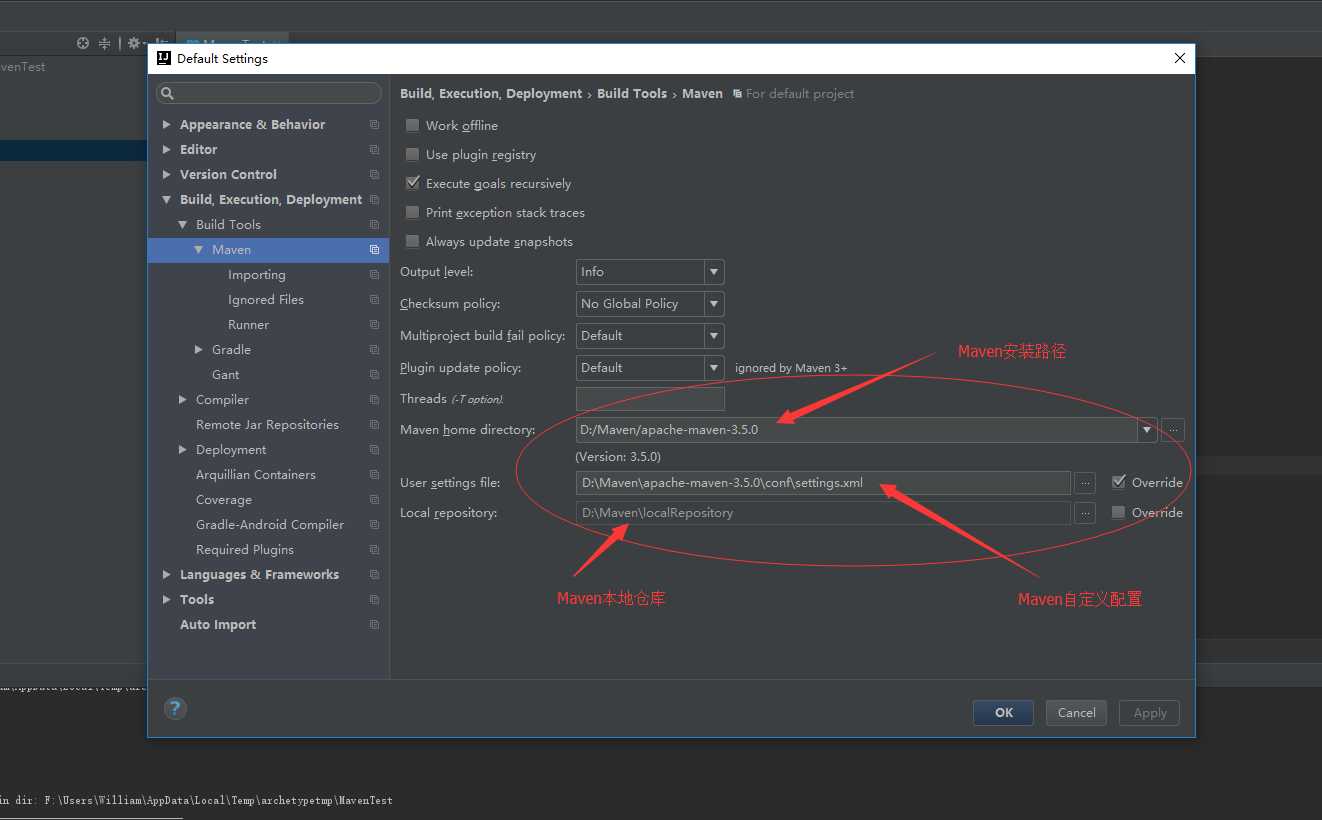Click project-level icon beside Editor
Screen dimensions: 1322x820
pos(374,150)
